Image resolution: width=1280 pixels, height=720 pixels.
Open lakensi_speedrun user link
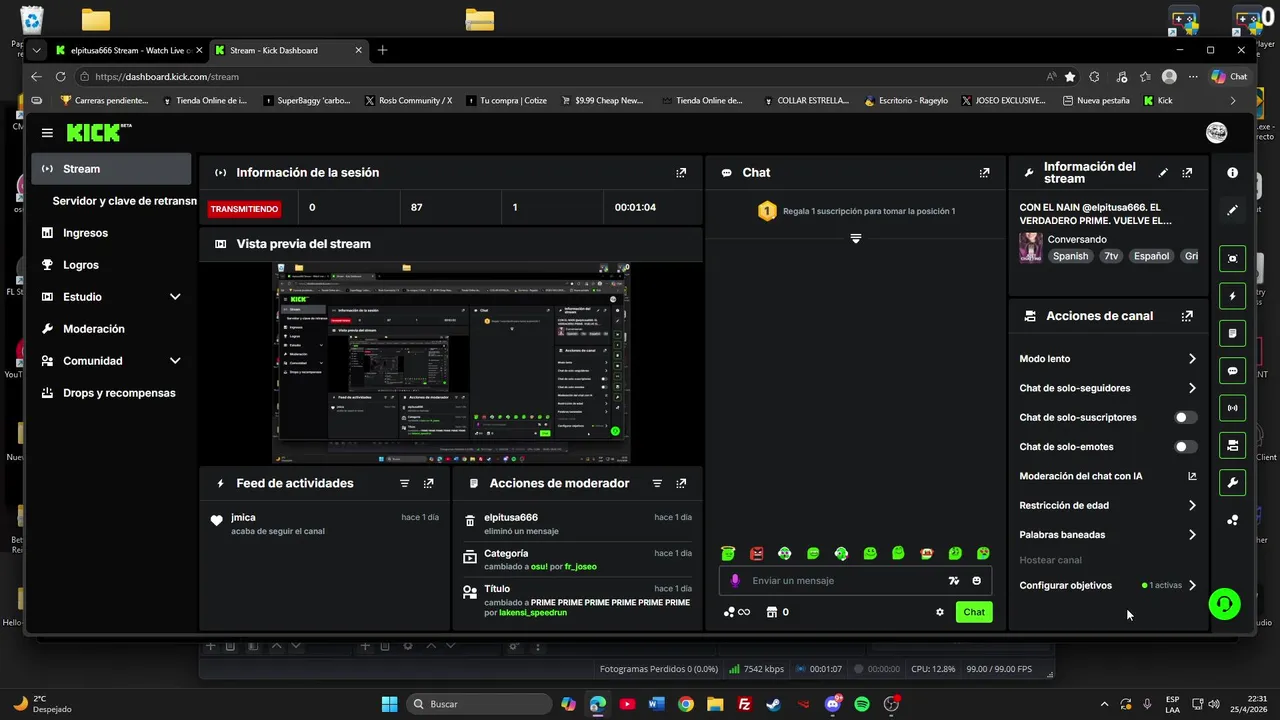pyautogui.click(x=533, y=613)
